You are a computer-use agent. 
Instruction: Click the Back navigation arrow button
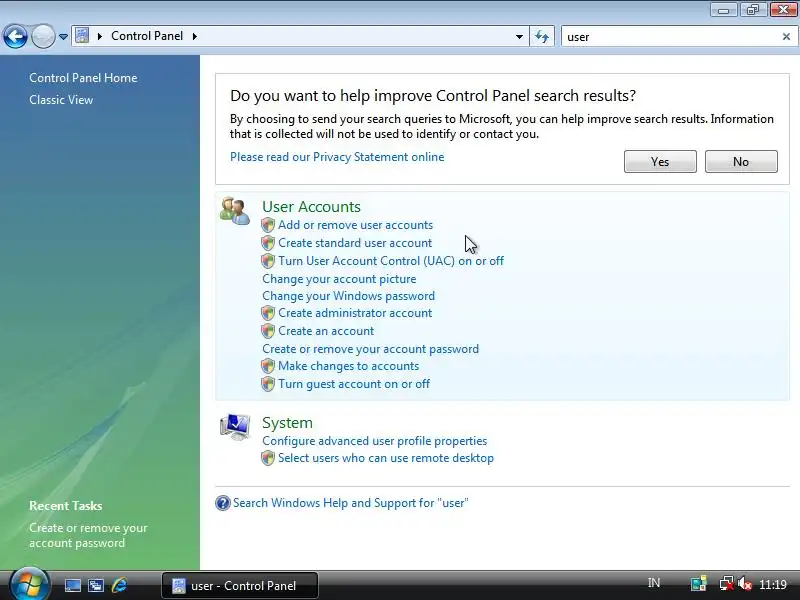click(15, 36)
